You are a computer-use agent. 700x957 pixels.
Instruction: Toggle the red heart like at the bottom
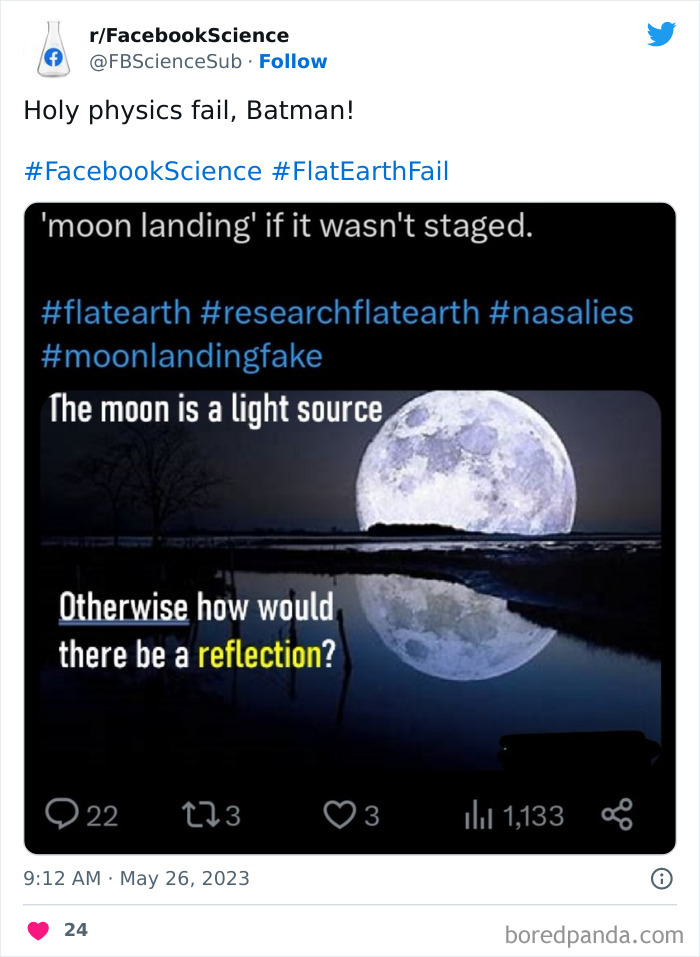pyautogui.click(x=37, y=929)
